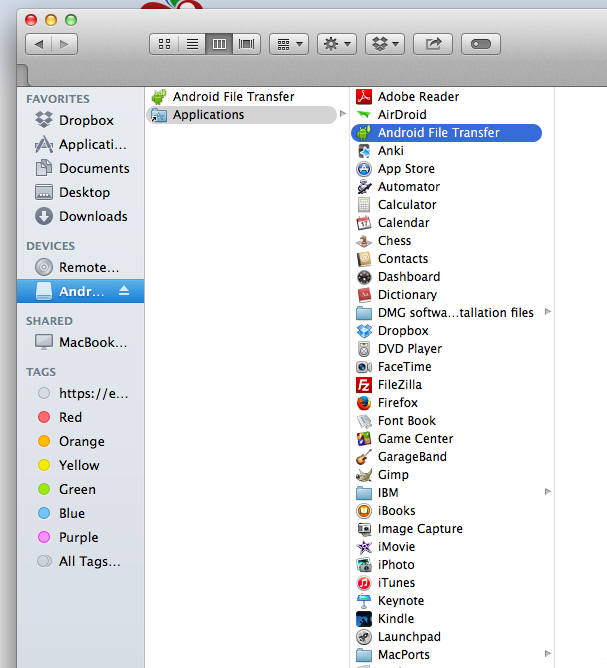Open Applications in Favorites sidebar
This screenshot has height=668, width=607.
81,144
